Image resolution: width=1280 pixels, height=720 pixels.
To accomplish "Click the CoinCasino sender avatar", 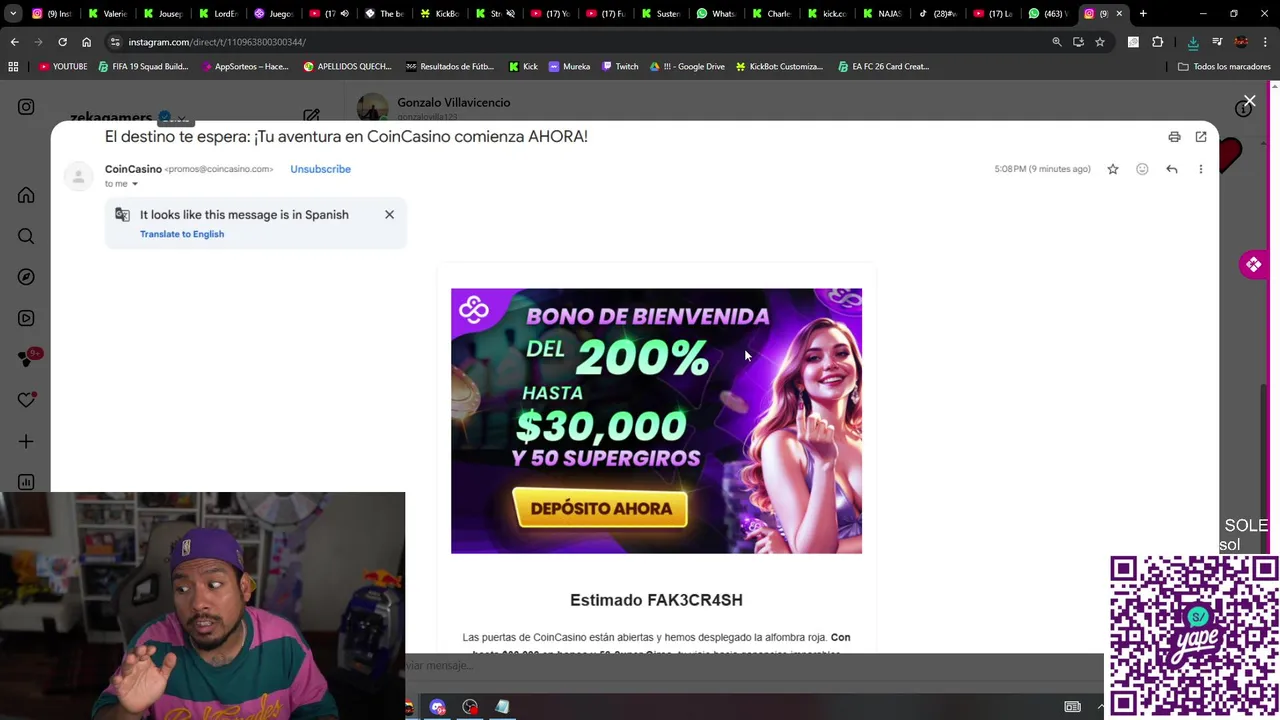I will point(78,176).
